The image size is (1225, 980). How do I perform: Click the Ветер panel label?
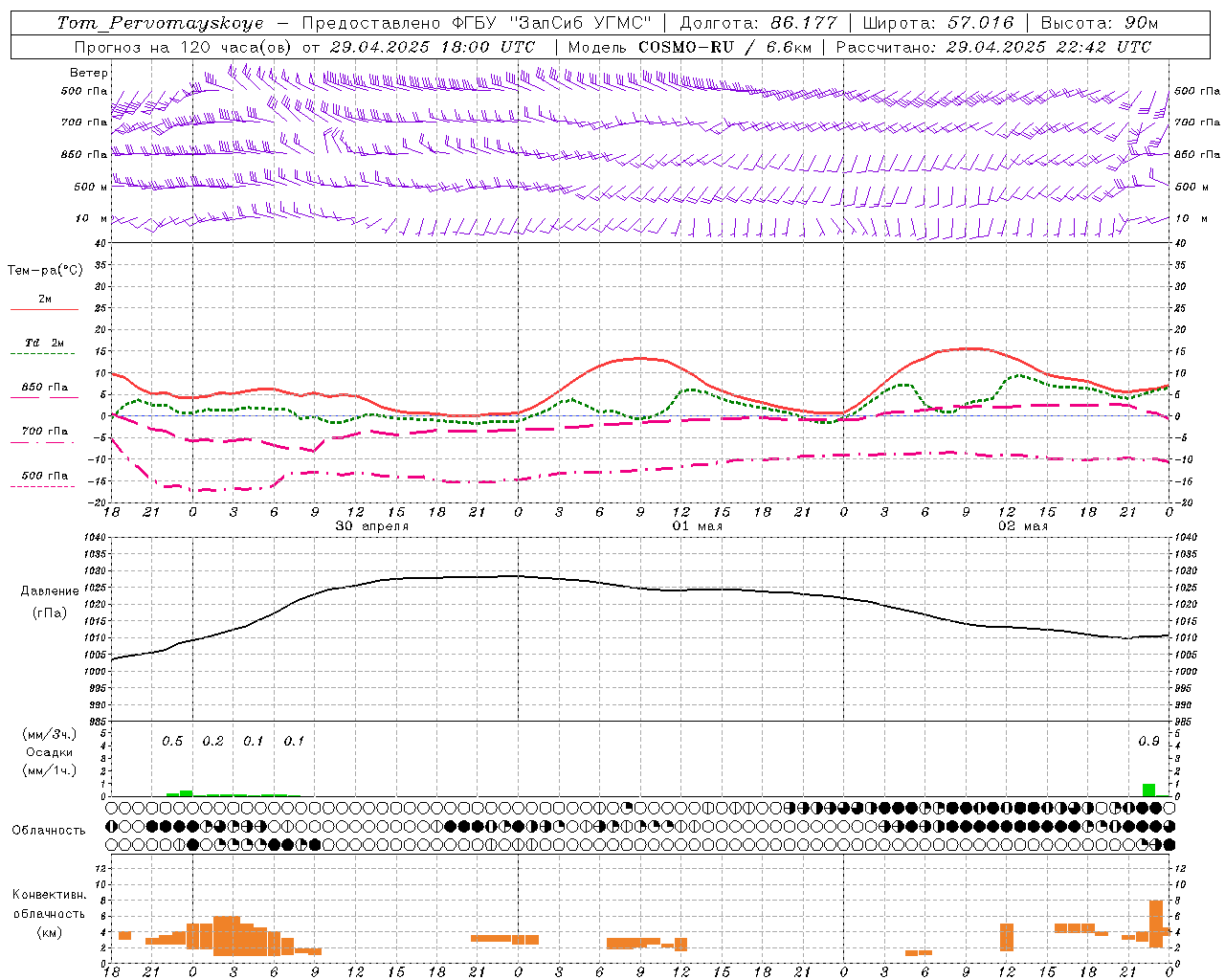[89, 73]
